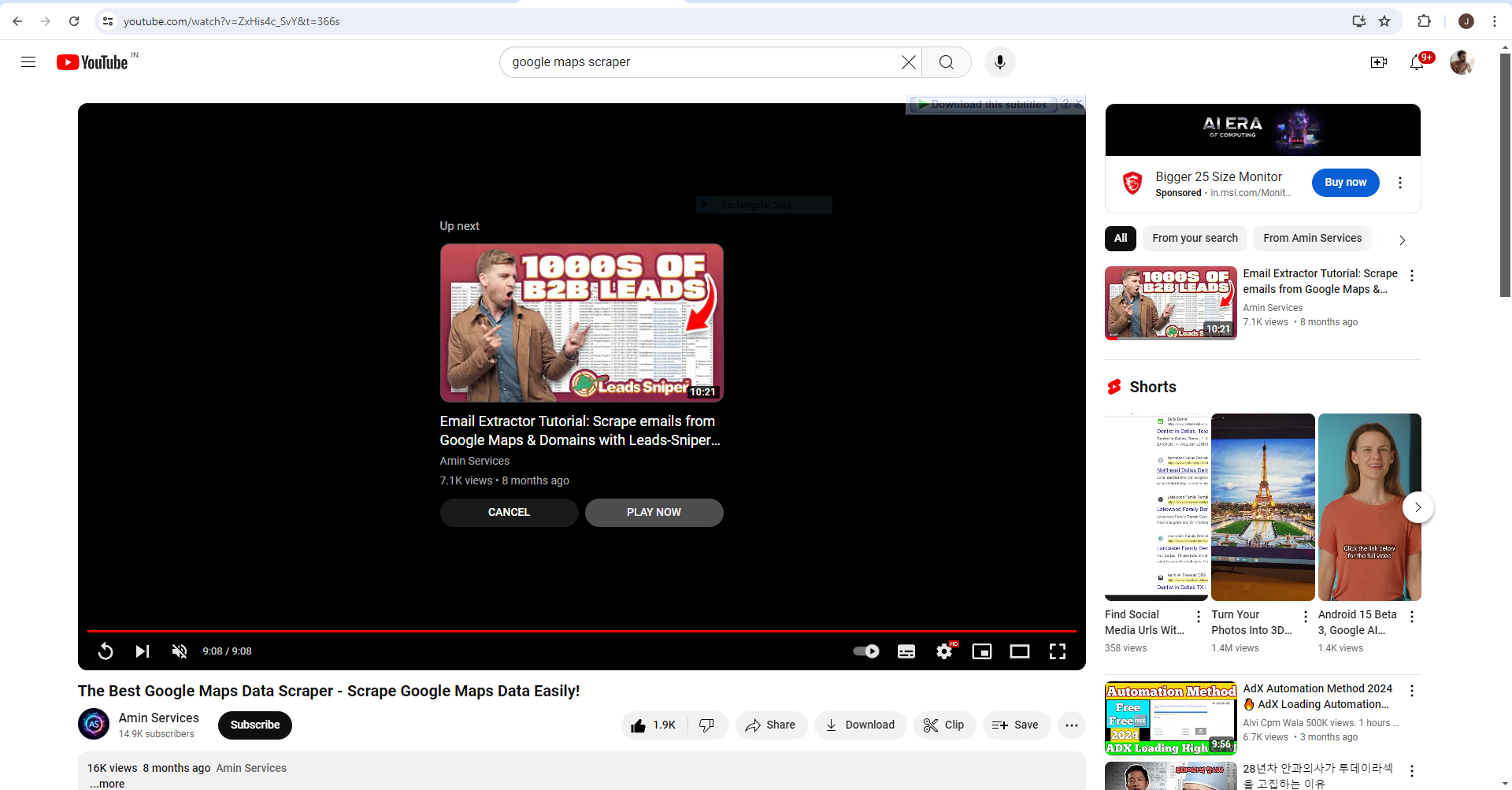Image resolution: width=1512 pixels, height=790 pixels.
Task: Bookmark this page with star
Action: pos(1384,21)
